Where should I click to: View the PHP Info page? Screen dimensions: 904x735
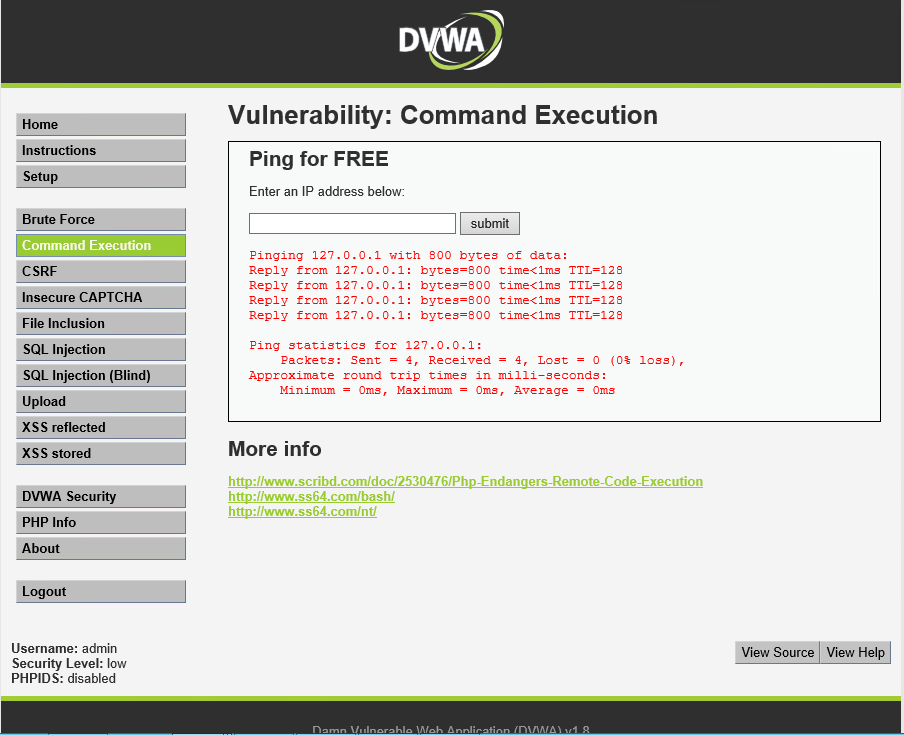coord(101,522)
